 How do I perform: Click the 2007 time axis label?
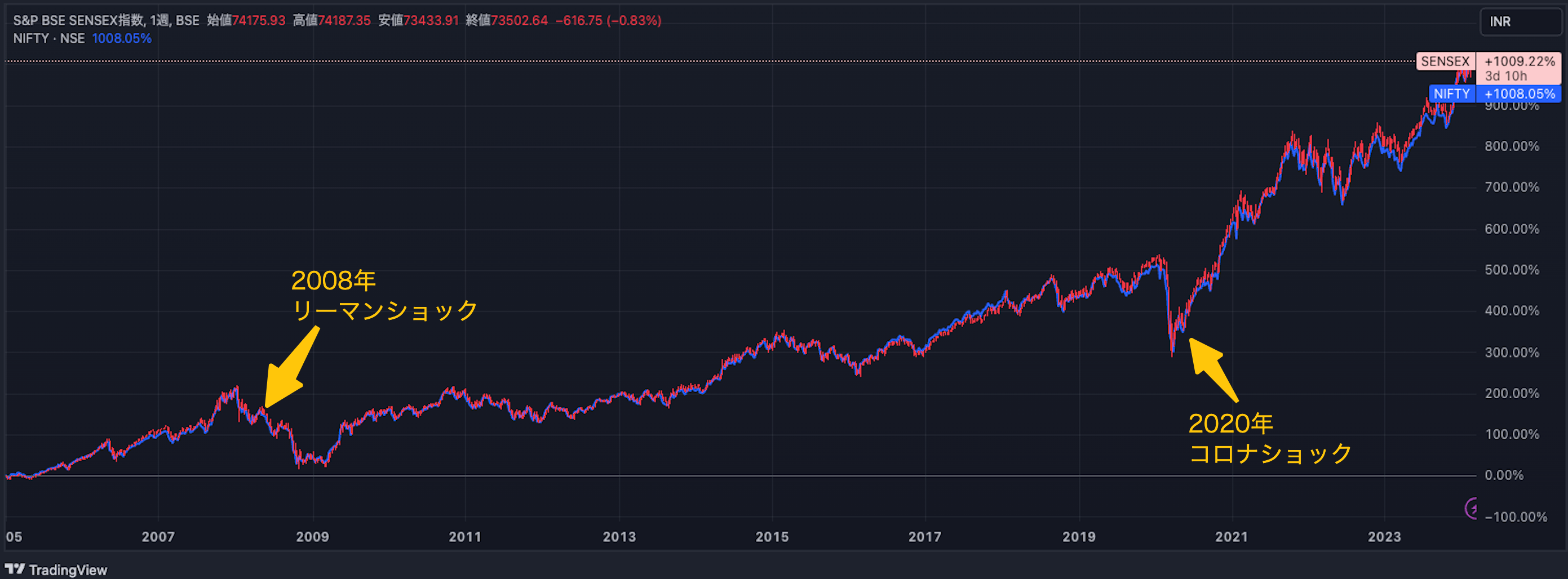coord(158,537)
